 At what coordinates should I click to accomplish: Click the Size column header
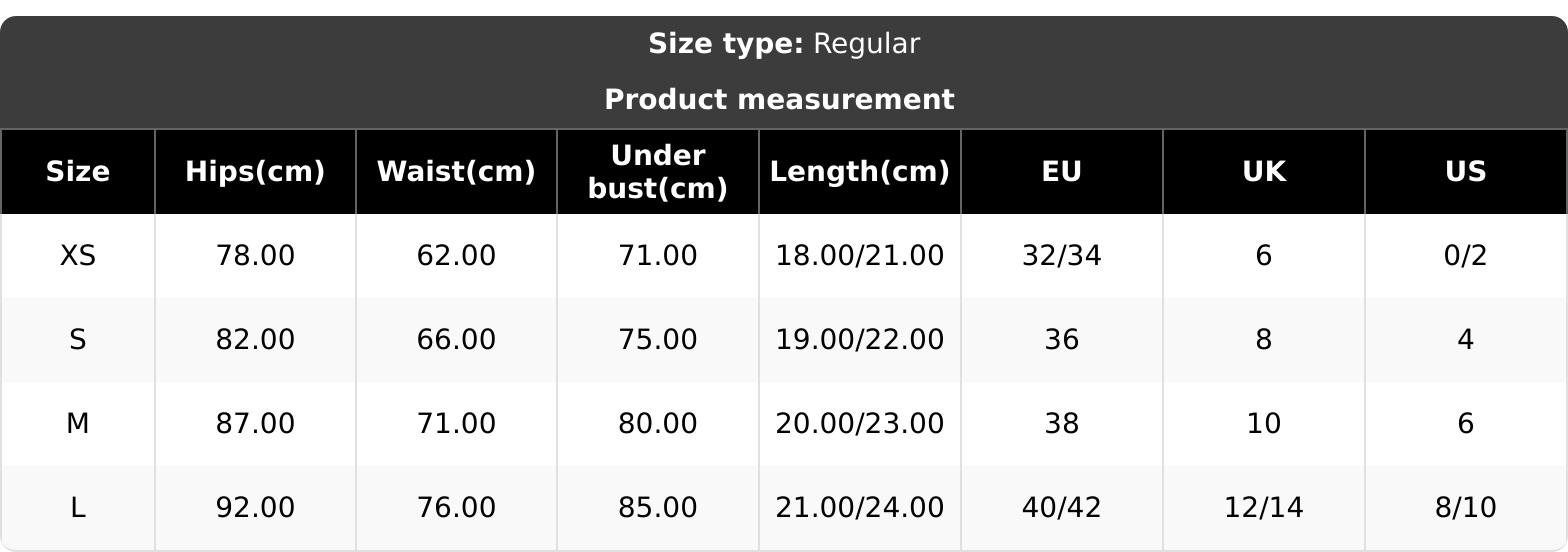point(78,172)
